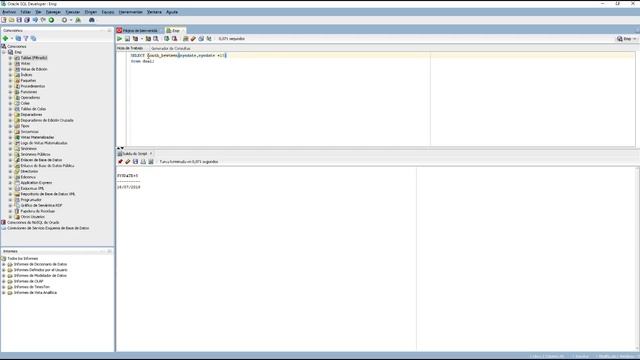Viewport: 640px width, 360px height.
Task: Add new connection with green plus icon
Action: pyautogui.click(x=5, y=38)
